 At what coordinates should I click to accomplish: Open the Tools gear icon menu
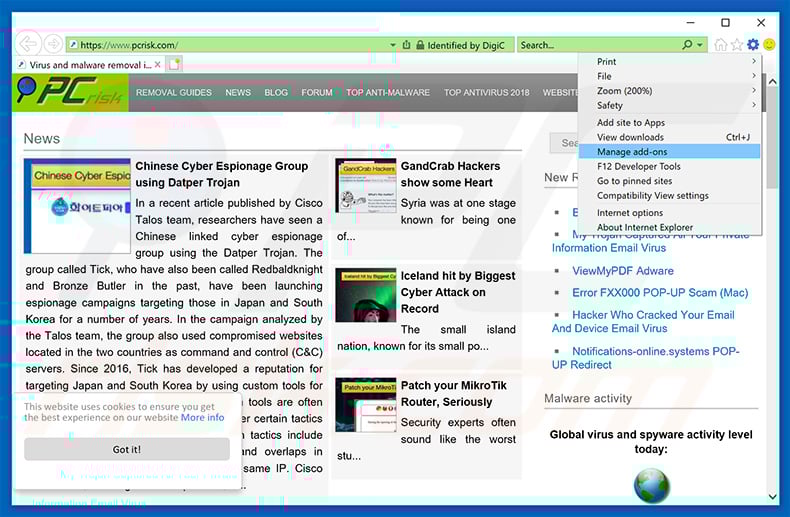(x=753, y=45)
